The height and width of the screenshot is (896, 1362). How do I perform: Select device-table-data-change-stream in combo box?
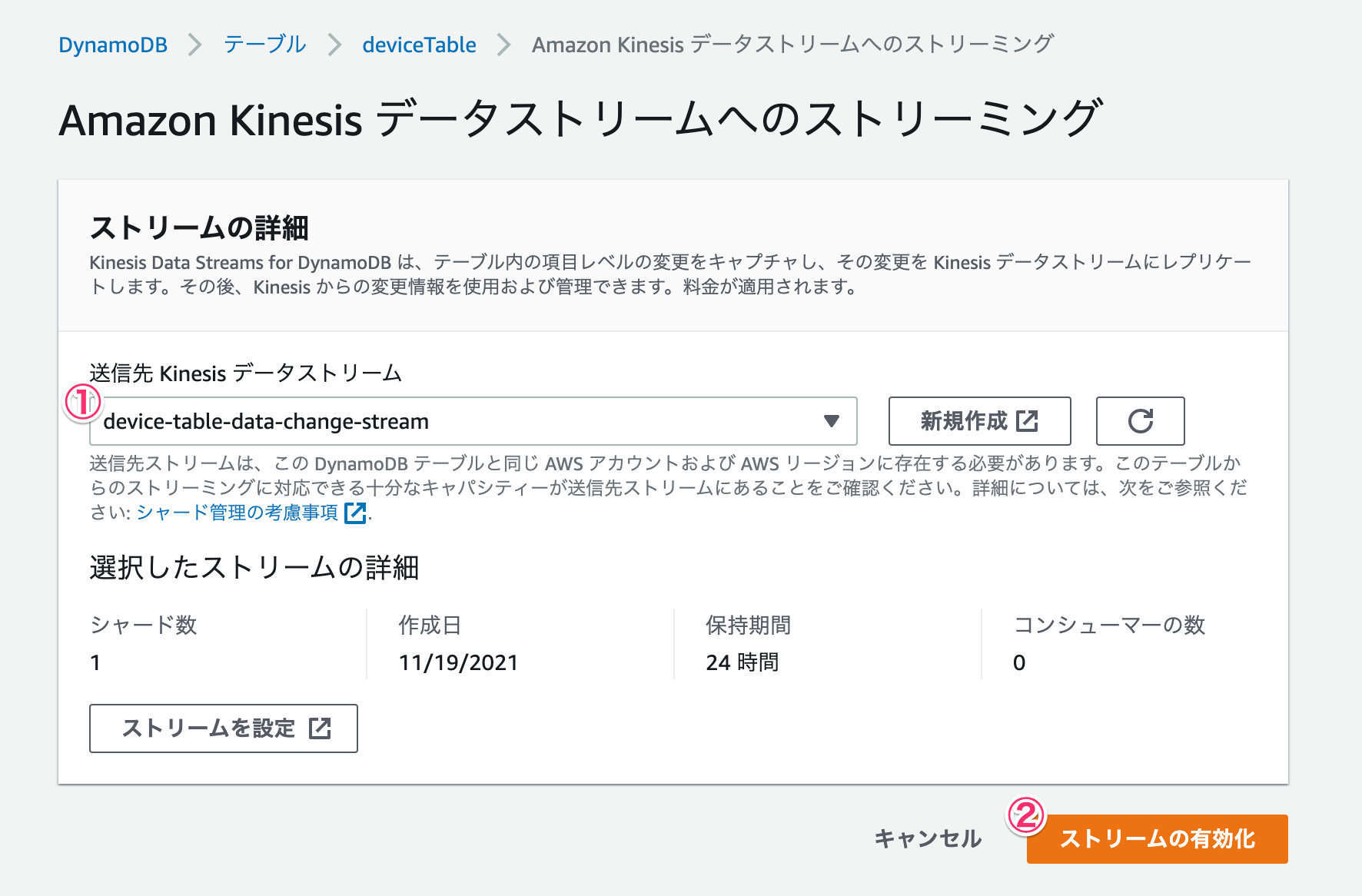pos(266,421)
